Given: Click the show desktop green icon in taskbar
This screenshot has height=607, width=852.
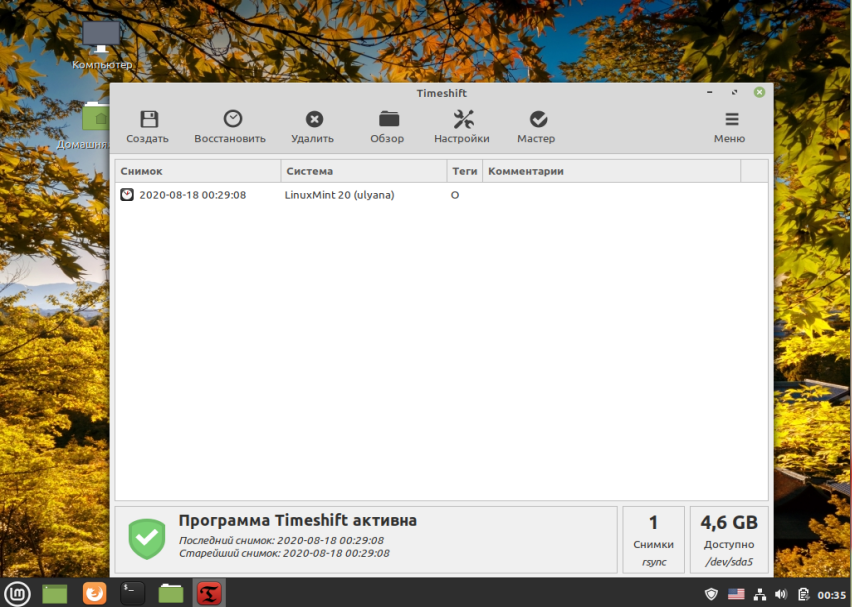Looking at the screenshot, I should pyautogui.click(x=54, y=593).
